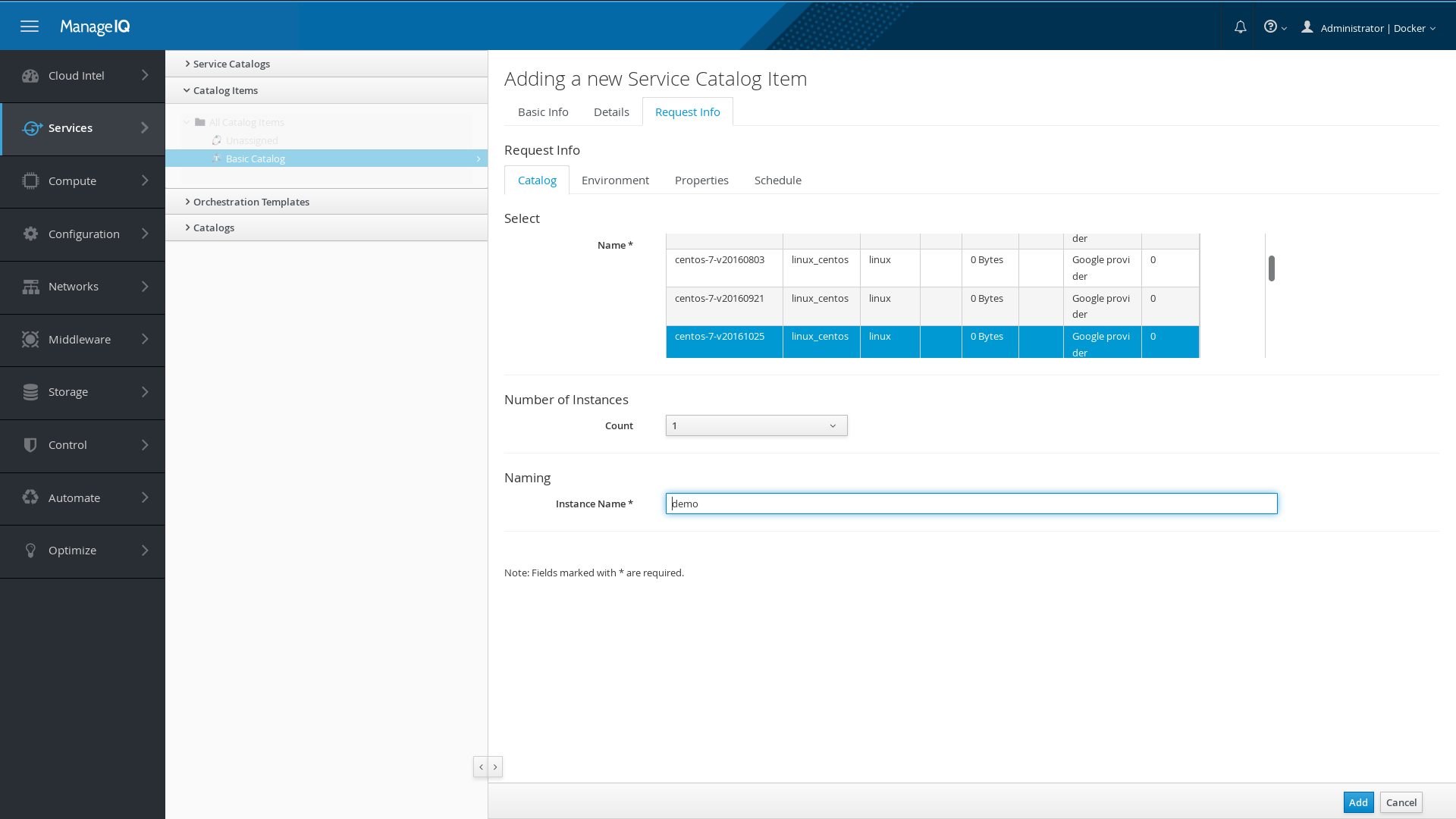This screenshot has height=819, width=1456.
Task: Select the Request Info tab
Action: pyautogui.click(x=687, y=111)
